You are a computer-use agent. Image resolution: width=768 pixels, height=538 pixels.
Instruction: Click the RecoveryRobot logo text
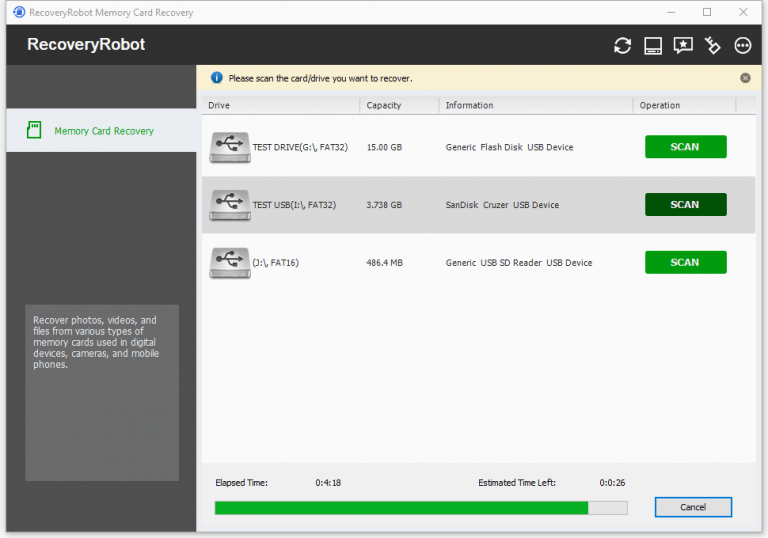(86, 44)
